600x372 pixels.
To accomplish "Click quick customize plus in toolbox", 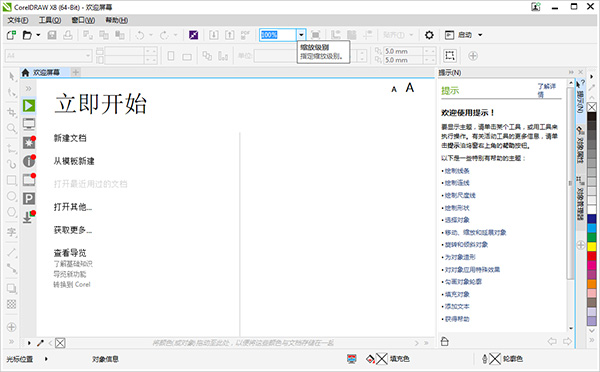I will [12, 327].
